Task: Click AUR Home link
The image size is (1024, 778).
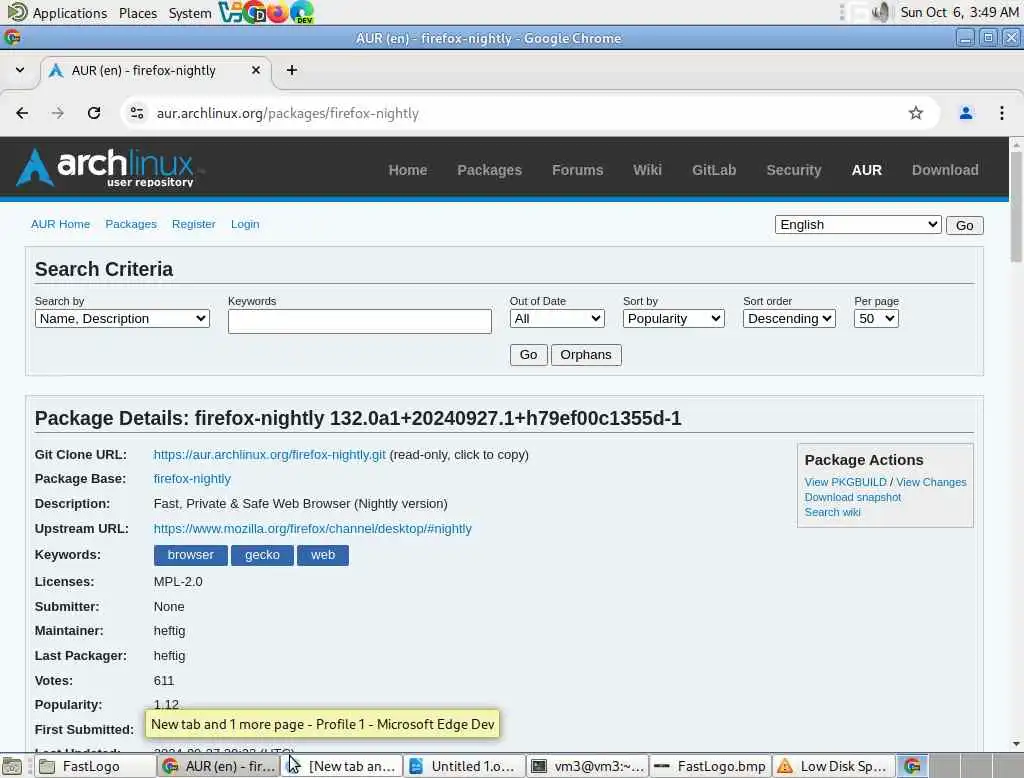Action: pos(60,224)
